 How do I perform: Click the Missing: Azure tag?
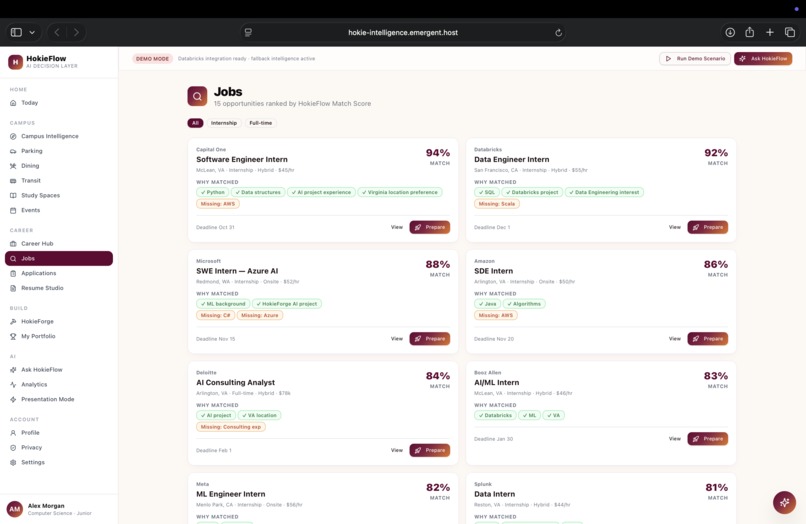coord(260,316)
